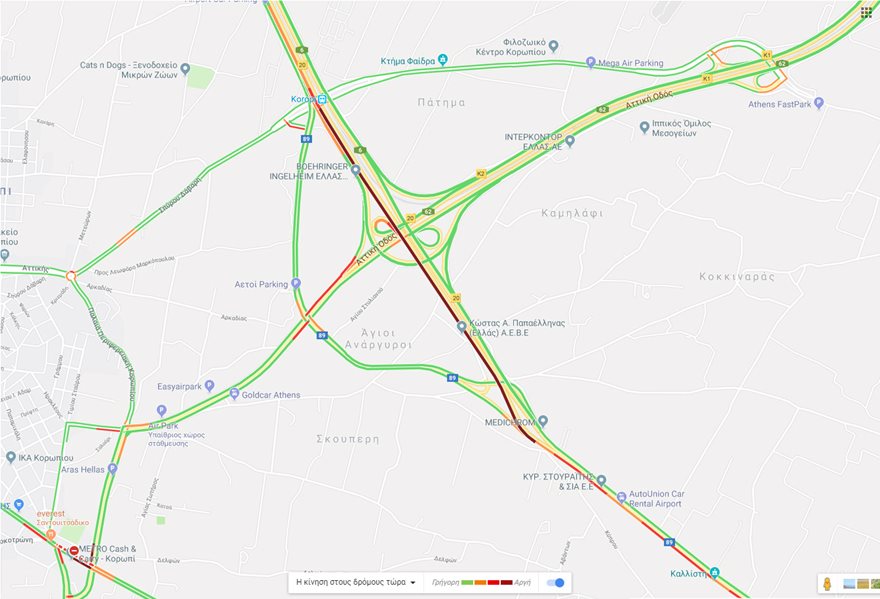Toggle the traffic layer switch off

(555, 583)
